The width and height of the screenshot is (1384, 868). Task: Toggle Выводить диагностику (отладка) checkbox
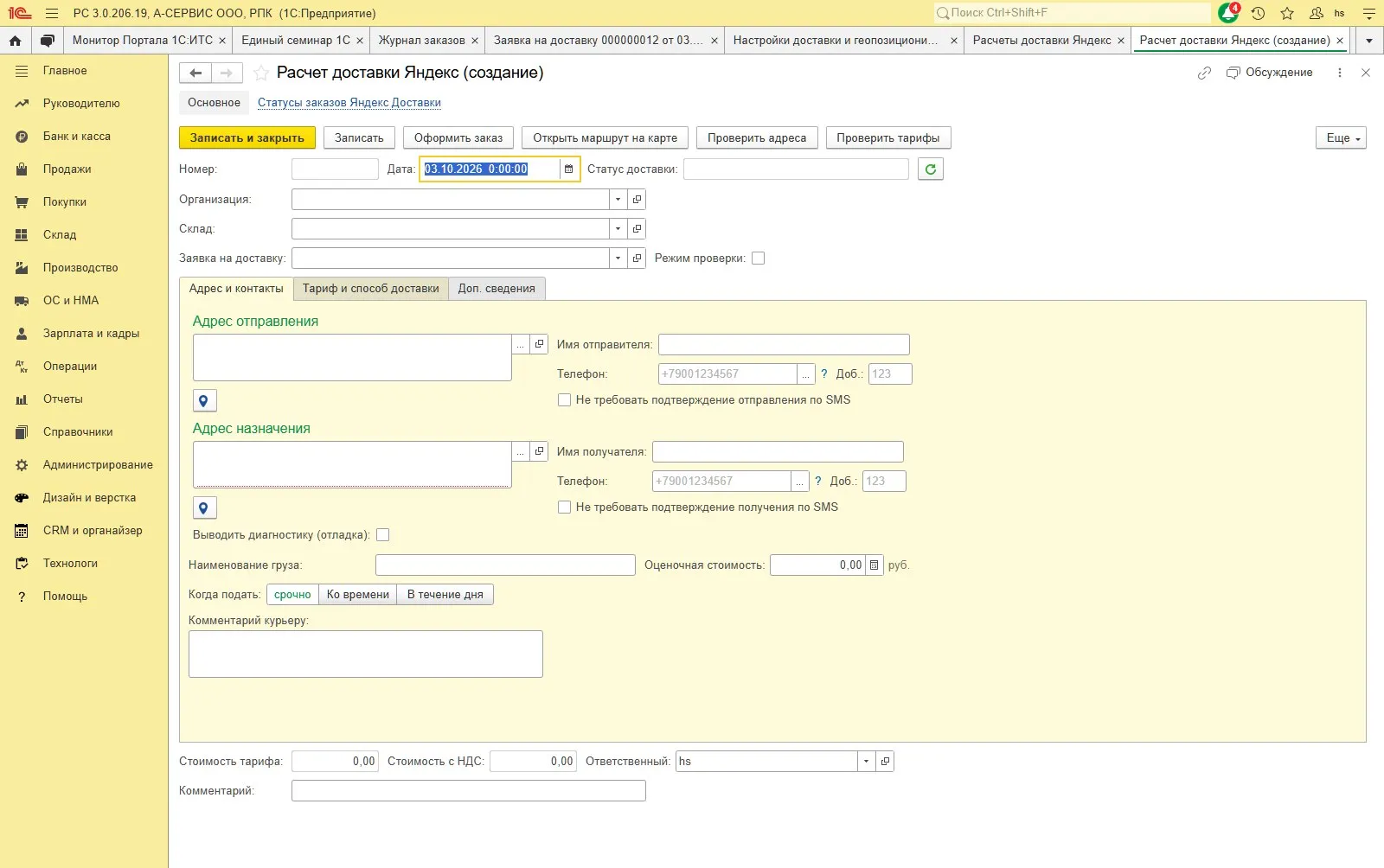point(382,534)
